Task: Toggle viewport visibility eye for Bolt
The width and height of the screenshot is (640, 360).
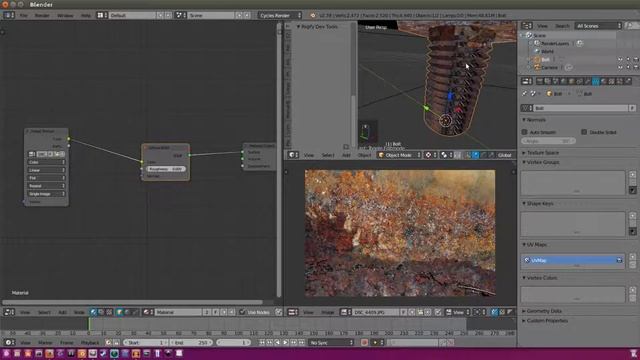Action: [x=620, y=60]
